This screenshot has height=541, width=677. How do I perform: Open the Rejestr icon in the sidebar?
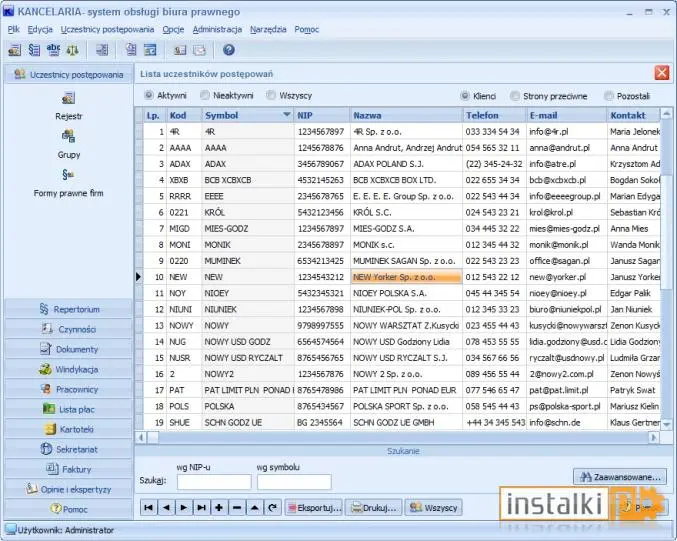point(68,98)
